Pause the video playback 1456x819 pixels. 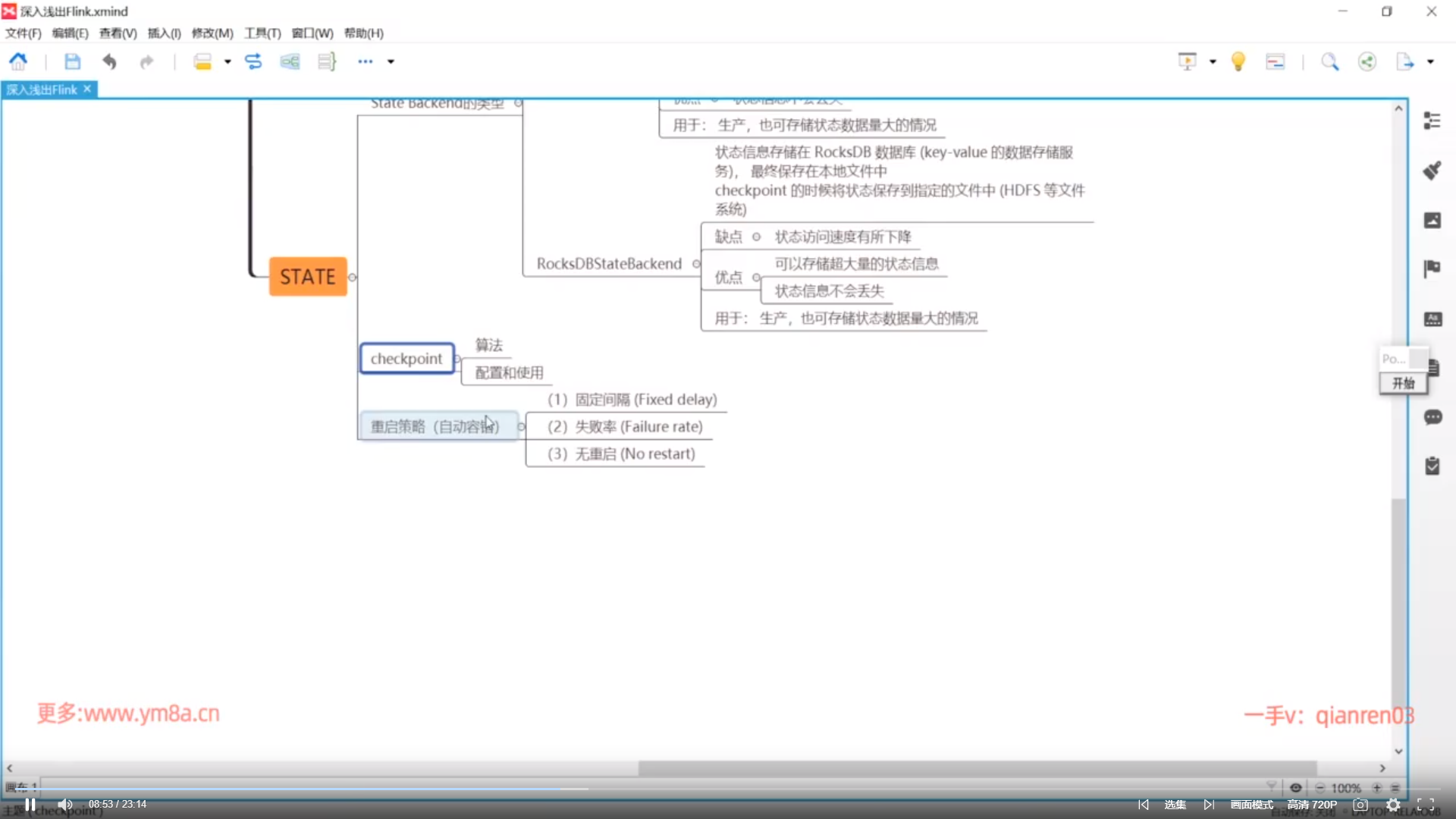coord(30,804)
